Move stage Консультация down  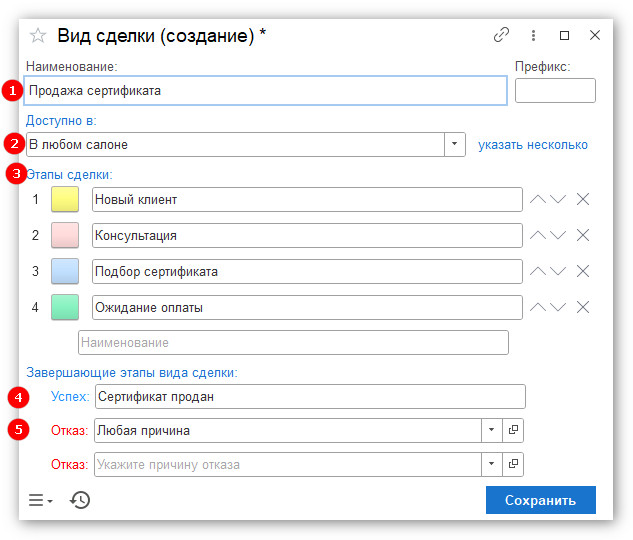pos(558,235)
